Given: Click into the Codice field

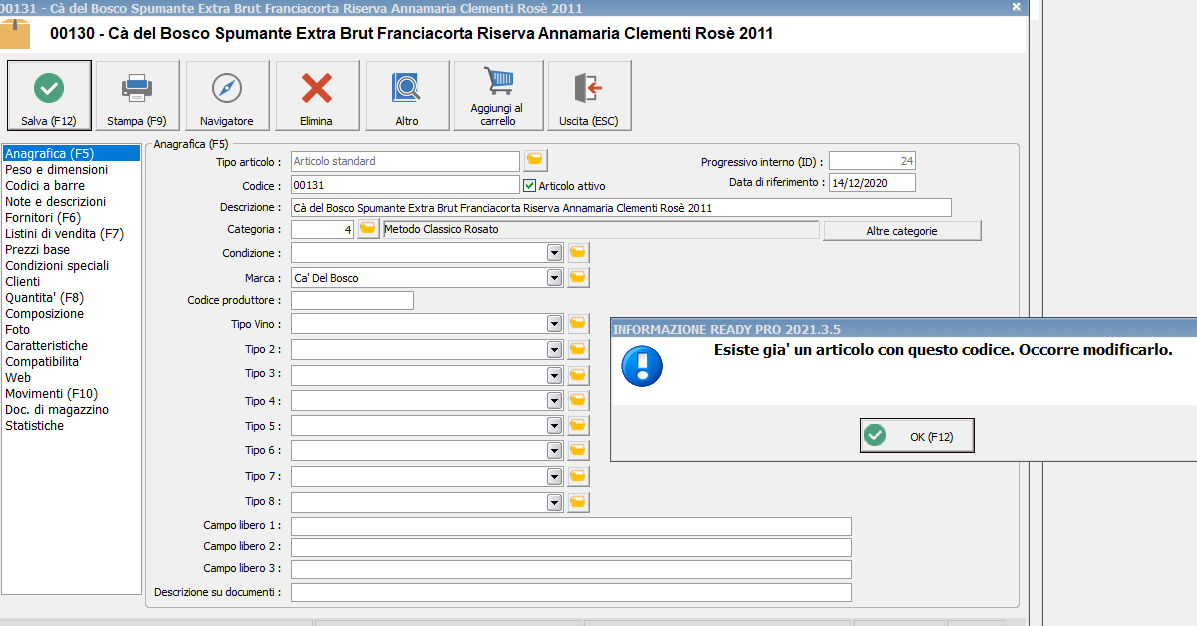Looking at the screenshot, I should tap(405, 185).
